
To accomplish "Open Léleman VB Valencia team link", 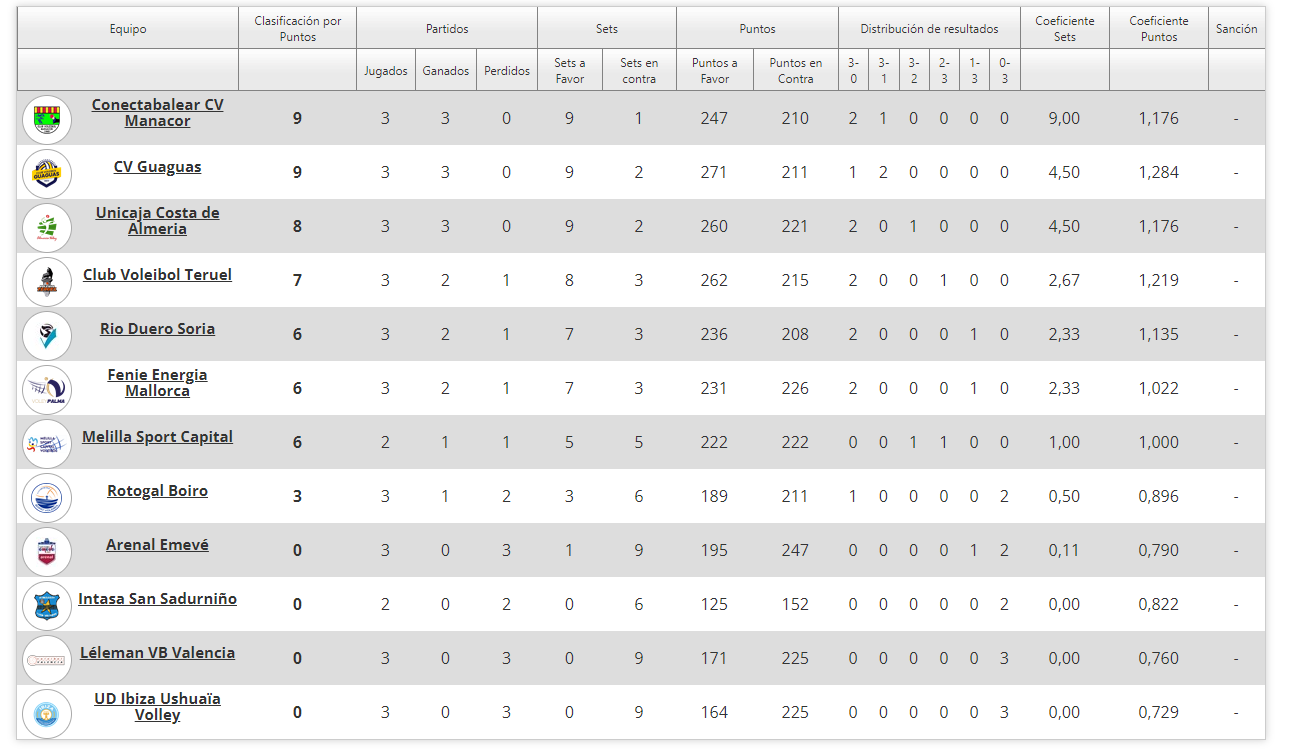I will pos(158,653).
